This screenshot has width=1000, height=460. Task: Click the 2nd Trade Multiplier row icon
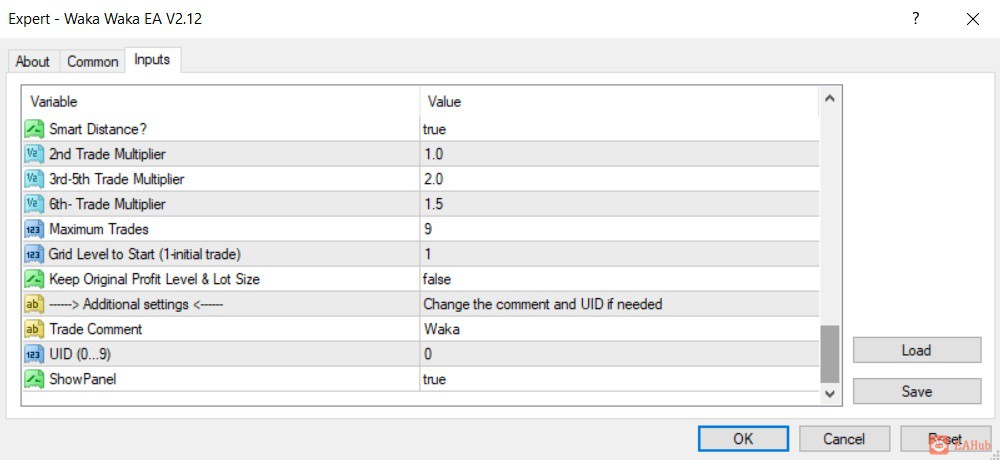34,154
